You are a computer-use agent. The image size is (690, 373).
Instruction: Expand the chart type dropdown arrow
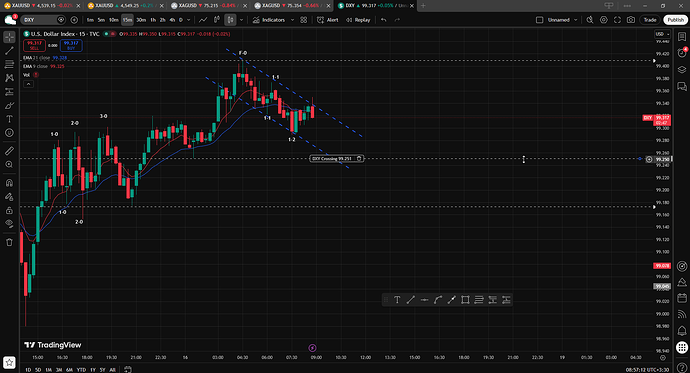pyautogui.click(x=241, y=20)
